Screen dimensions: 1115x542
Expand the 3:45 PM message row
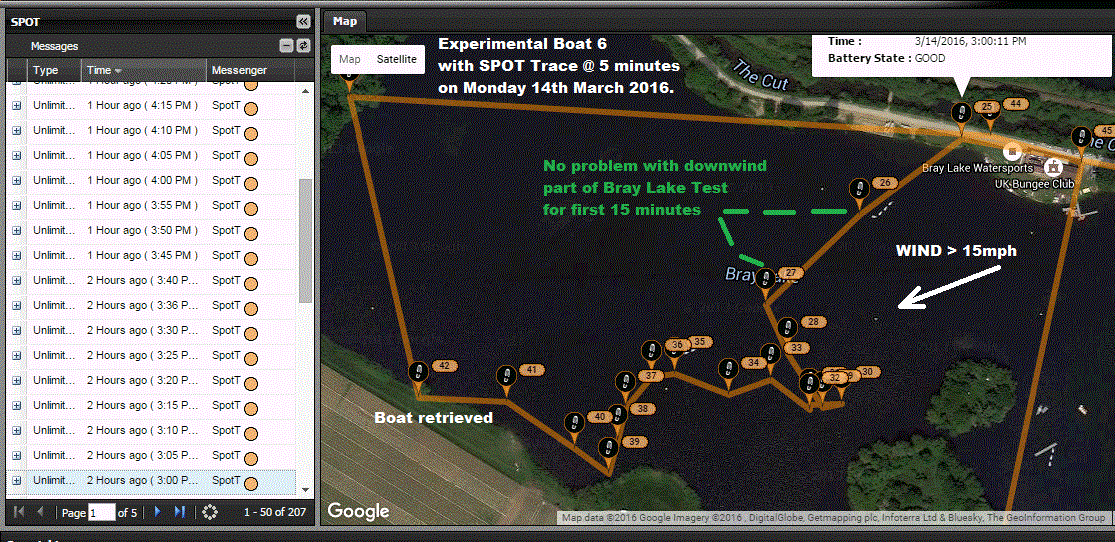click(16, 255)
